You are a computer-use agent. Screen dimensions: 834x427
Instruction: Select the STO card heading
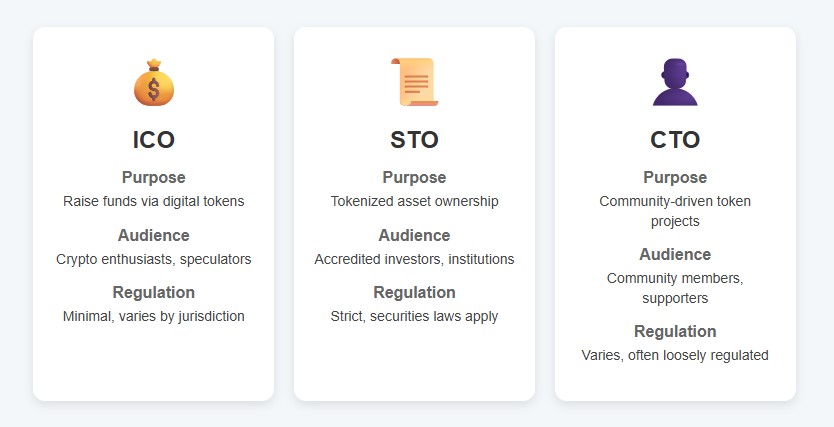[414, 140]
